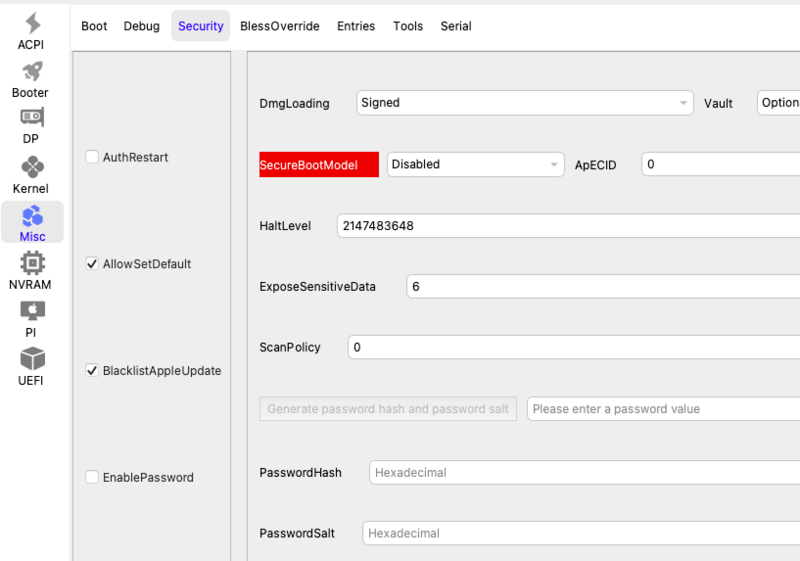Uncheck the AllowSetDefault checkbox
This screenshot has height=561, width=800.
click(92, 264)
